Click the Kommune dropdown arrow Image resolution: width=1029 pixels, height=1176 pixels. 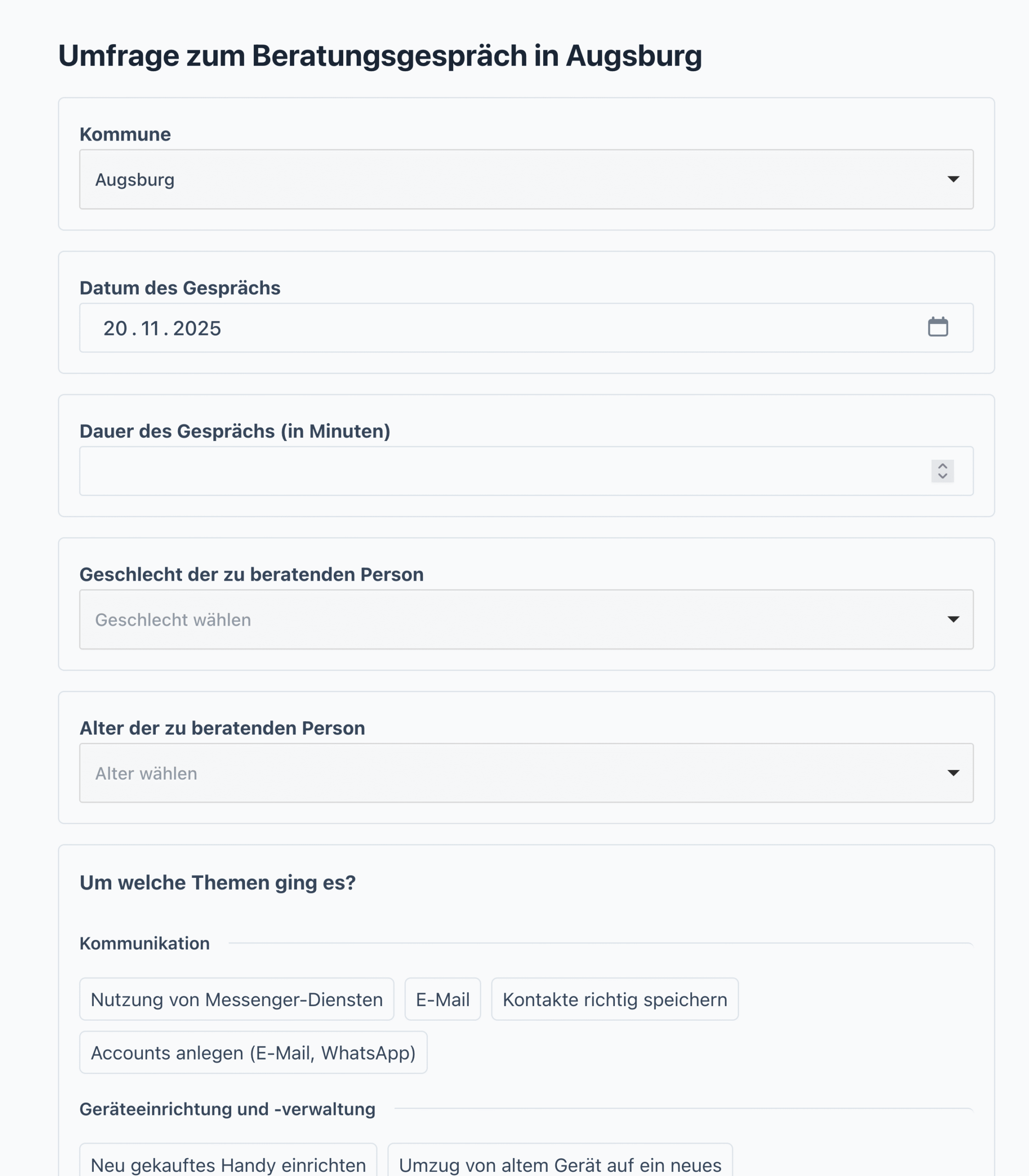pos(953,179)
